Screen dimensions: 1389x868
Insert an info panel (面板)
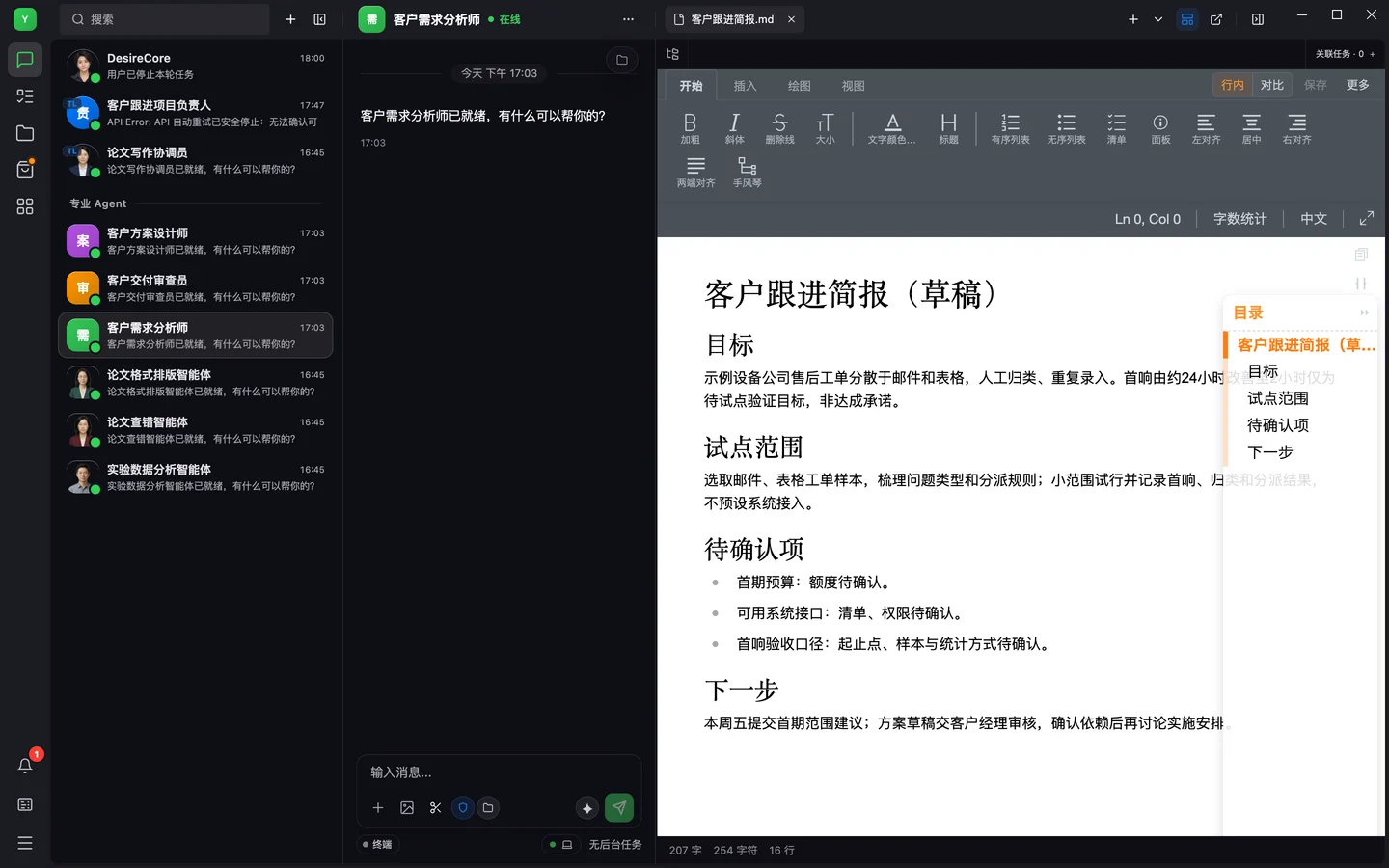click(1160, 128)
